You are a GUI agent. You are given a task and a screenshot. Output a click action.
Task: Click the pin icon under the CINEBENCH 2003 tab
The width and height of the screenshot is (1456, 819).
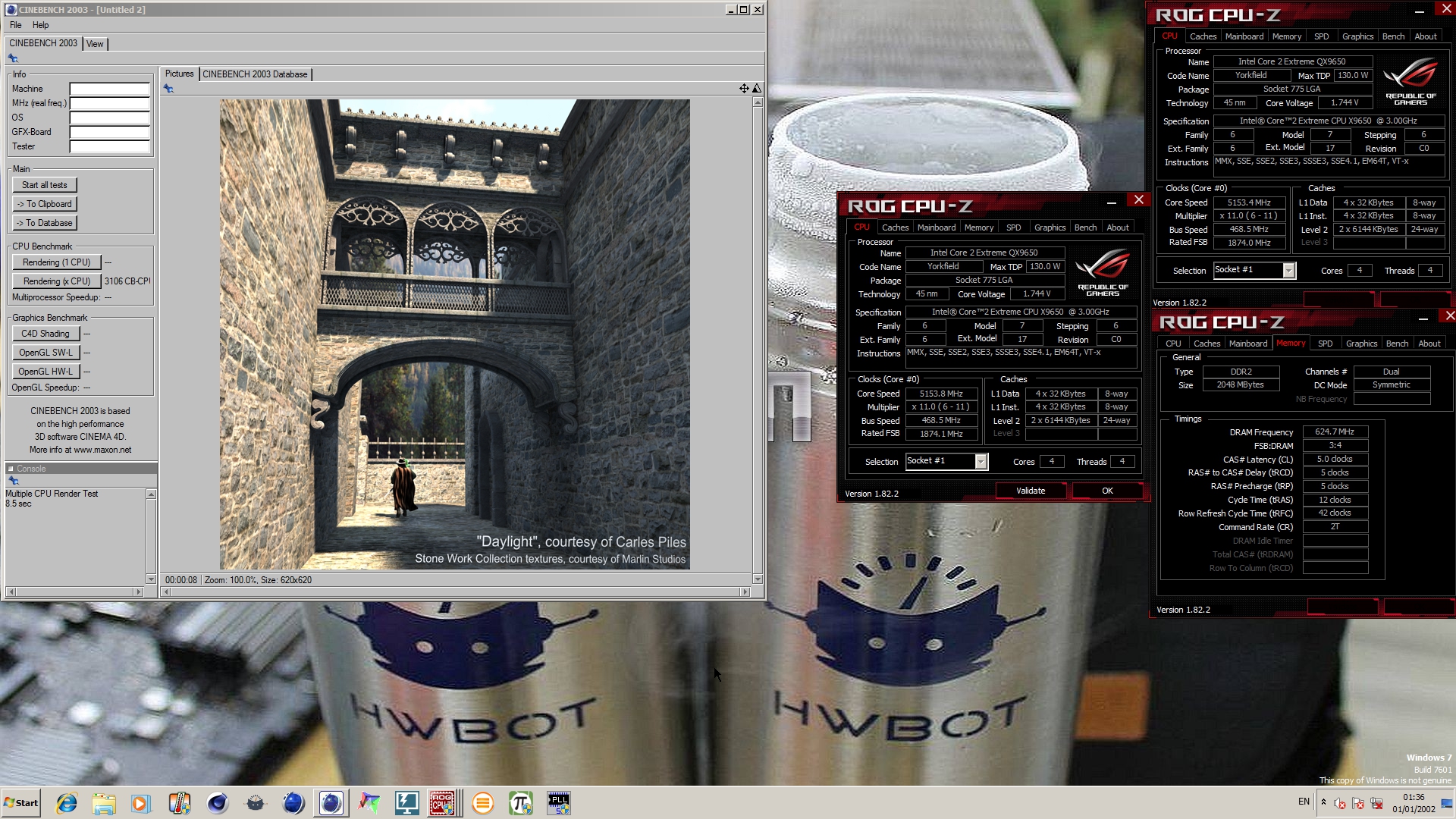click(13, 58)
